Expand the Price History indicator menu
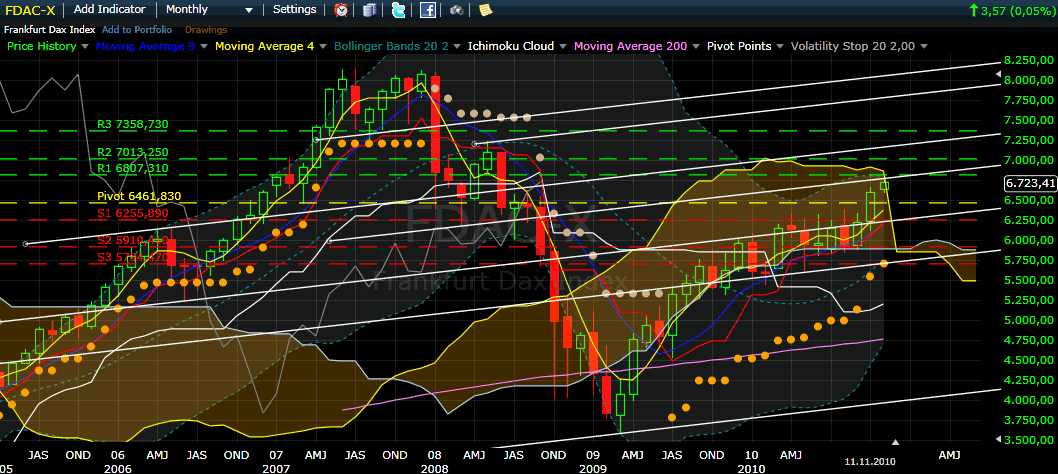Screen dimensions: 1058x474 (84, 47)
